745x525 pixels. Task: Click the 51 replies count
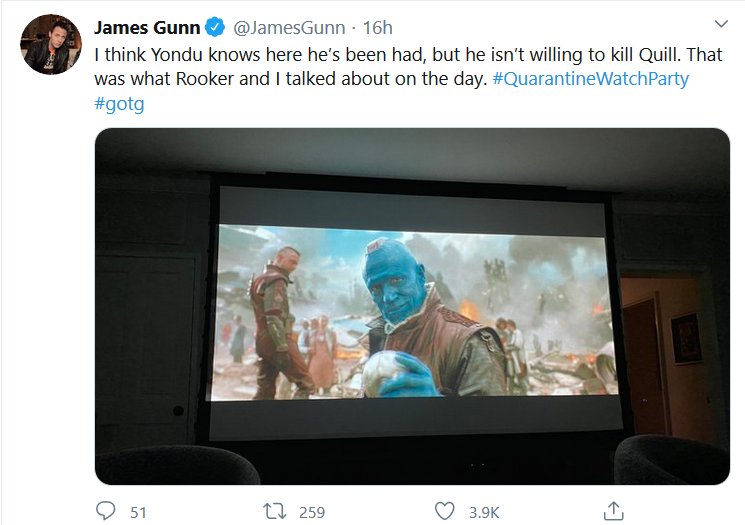coord(138,512)
